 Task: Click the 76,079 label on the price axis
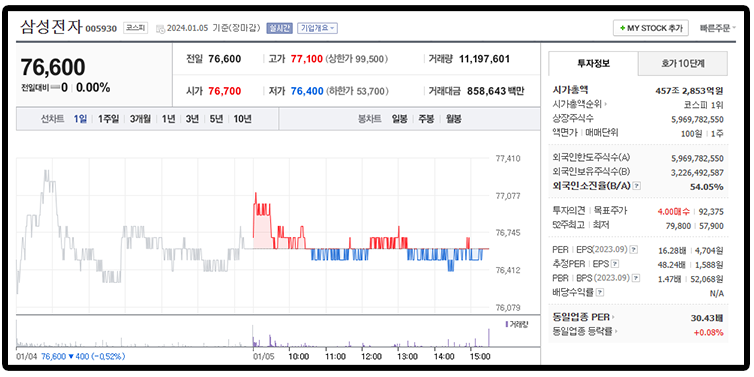click(507, 307)
